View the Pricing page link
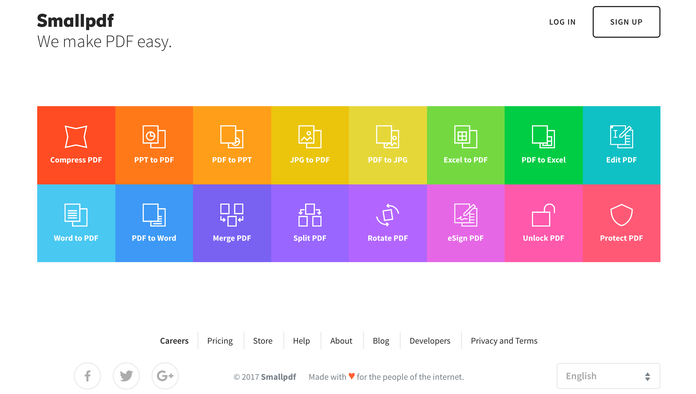 click(220, 341)
